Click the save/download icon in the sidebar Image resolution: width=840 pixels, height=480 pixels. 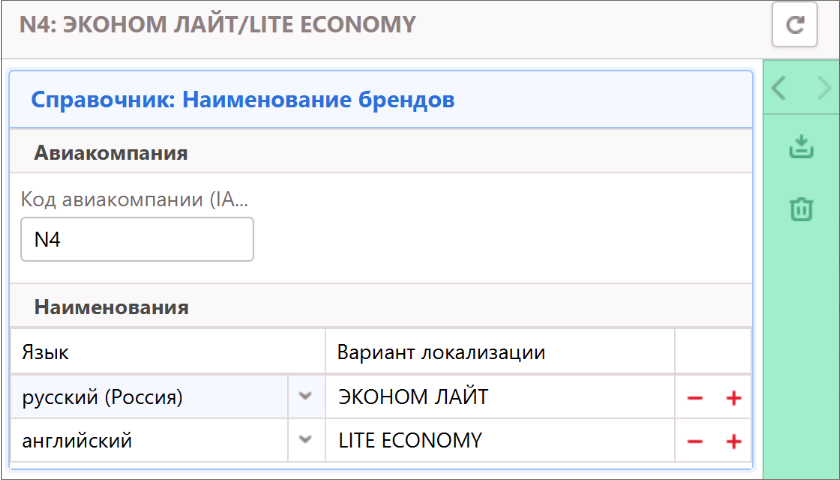(800, 148)
